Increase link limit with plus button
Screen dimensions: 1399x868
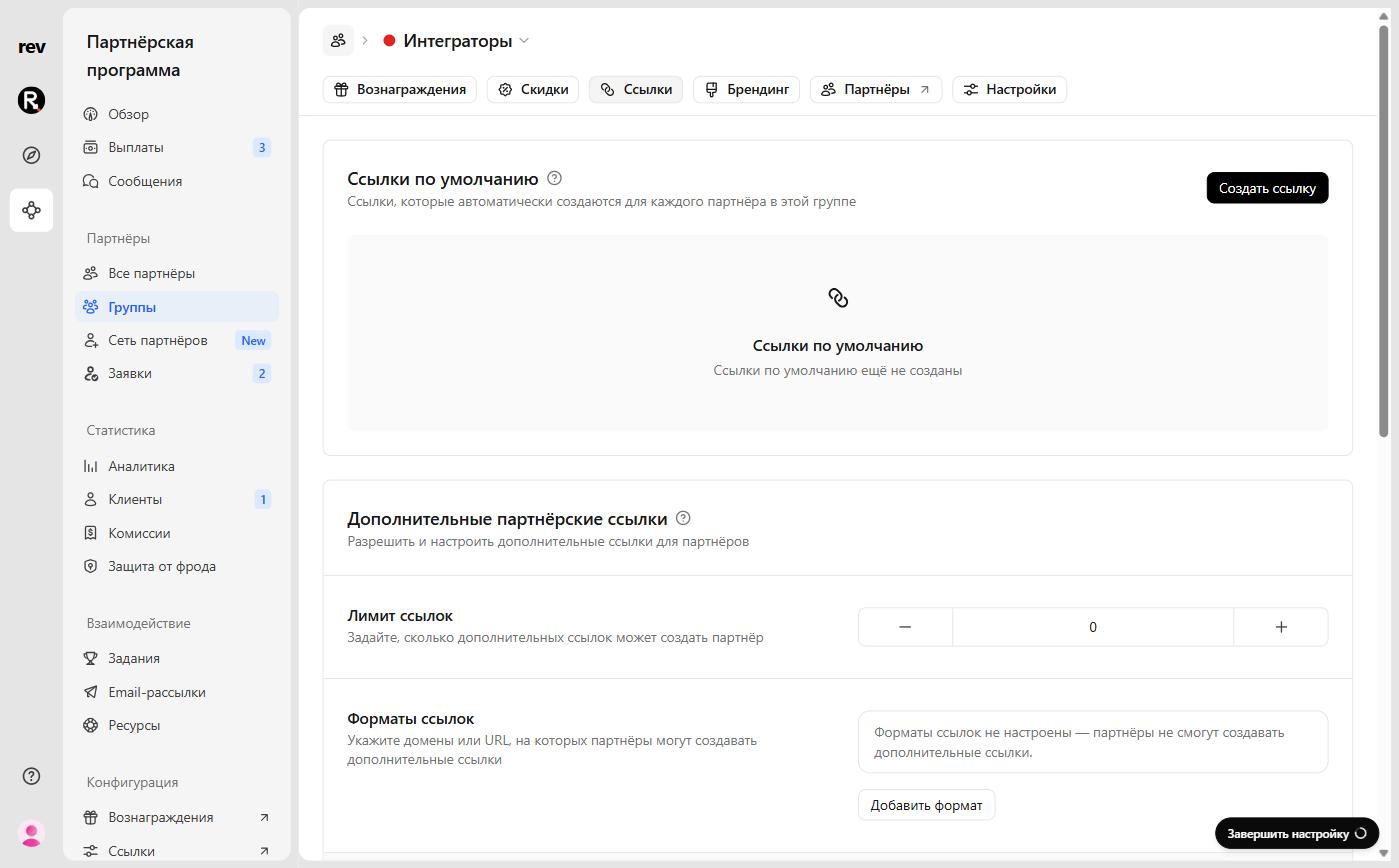point(1281,627)
